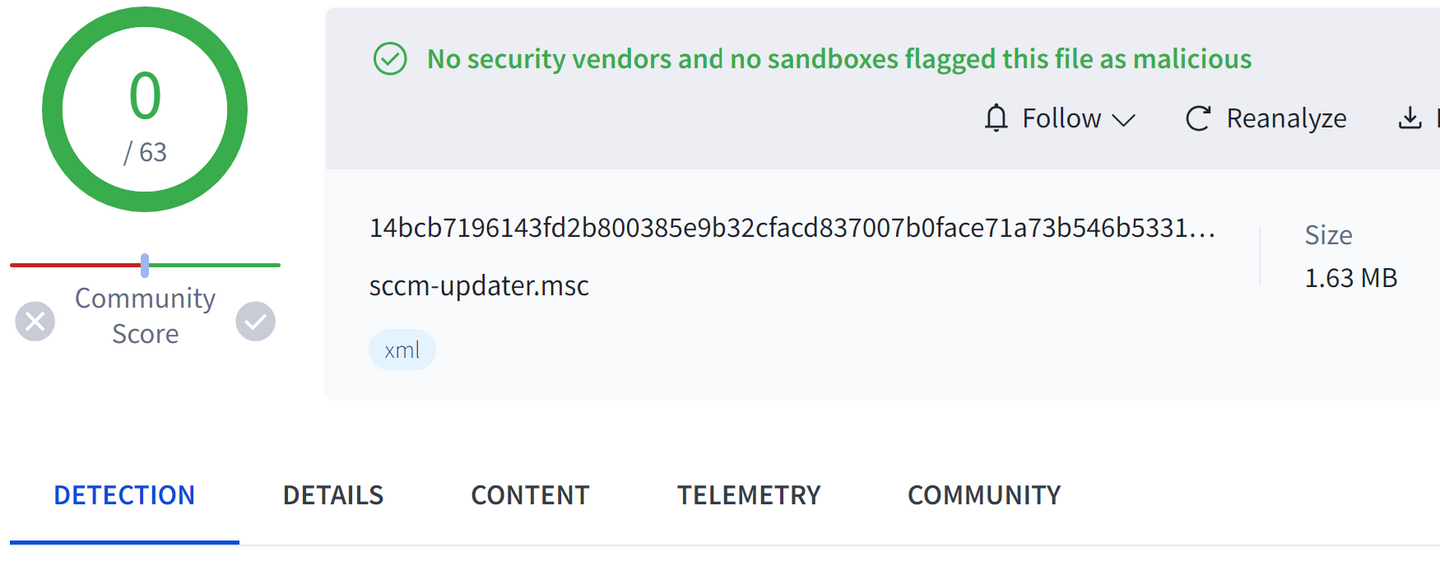Click the download icon at the top right
The width and height of the screenshot is (1440, 584).
tap(1408, 118)
